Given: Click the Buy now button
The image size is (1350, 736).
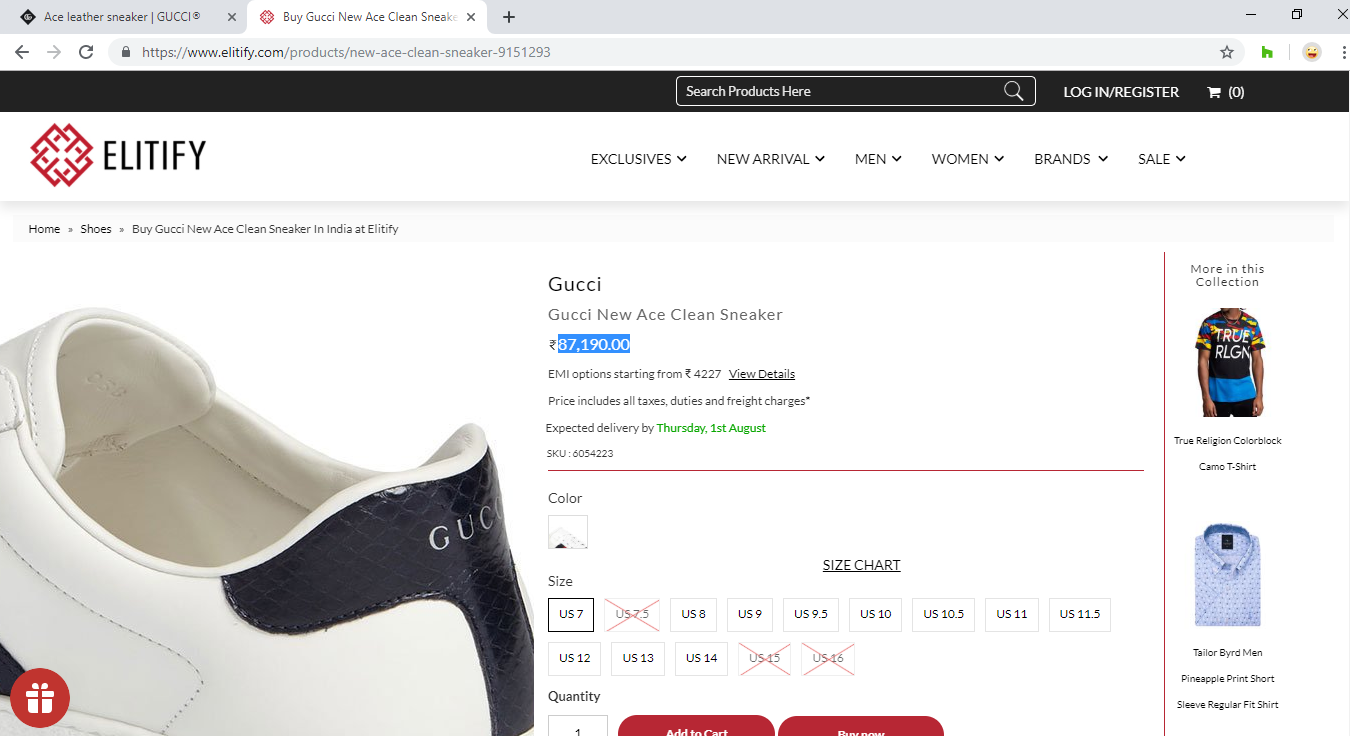Looking at the screenshot, I should [x=861, y=726].
